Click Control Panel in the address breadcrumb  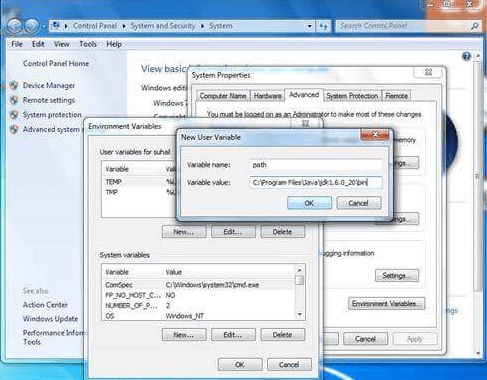(x=95, y=26)
